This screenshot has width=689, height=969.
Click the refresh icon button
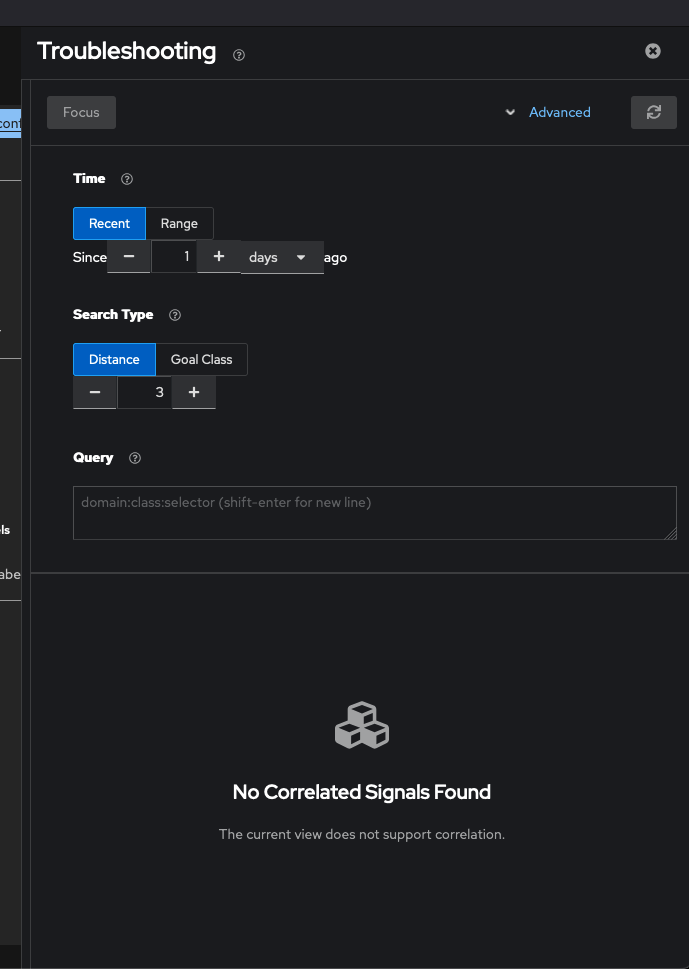[x=654, y=112]
